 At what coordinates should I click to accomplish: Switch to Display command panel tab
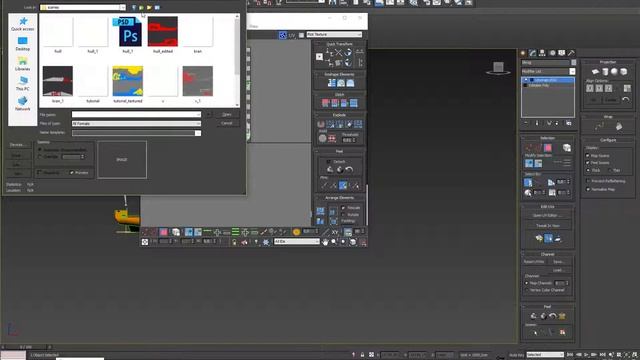click(562, 53)
